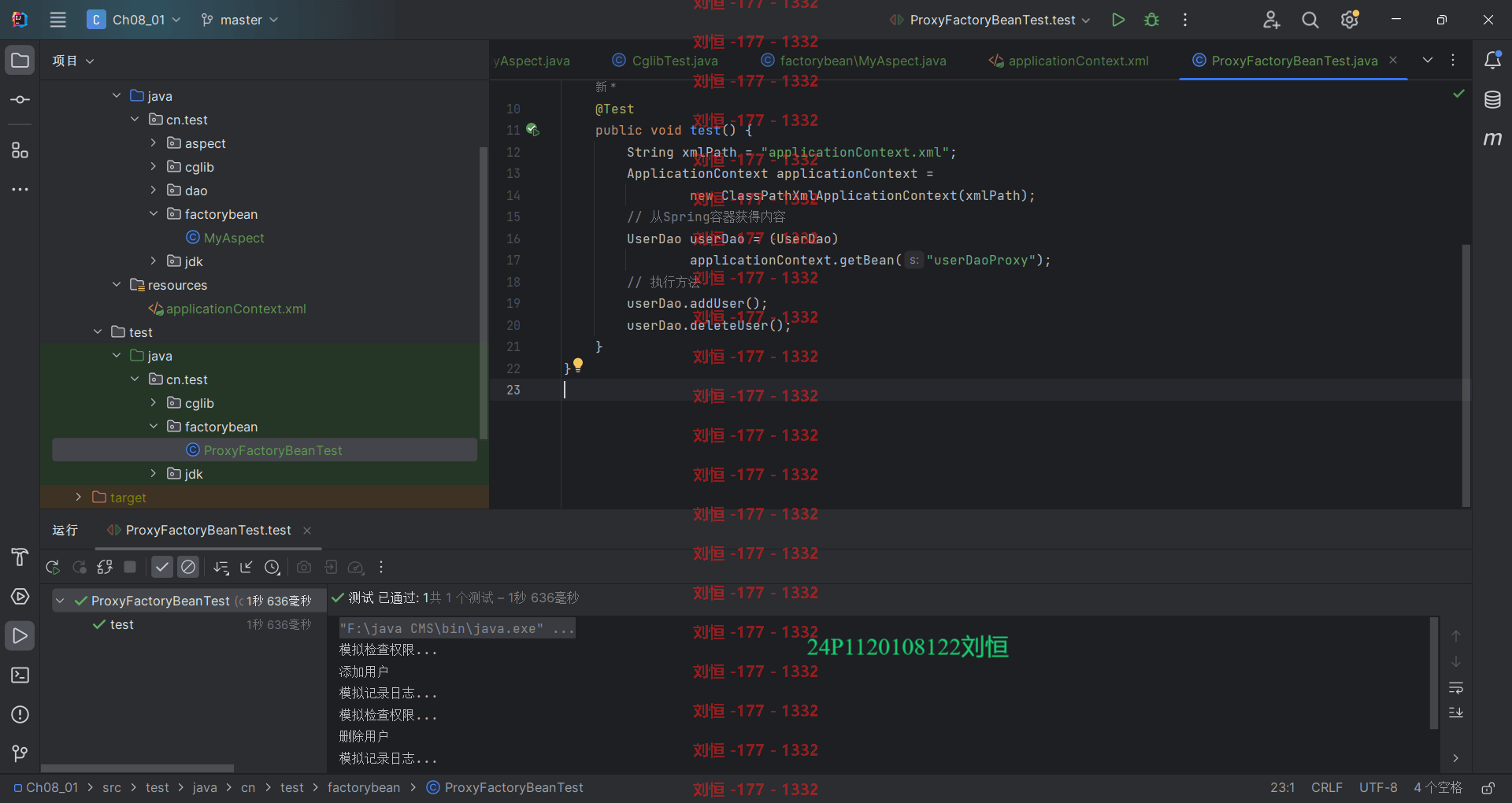Viewport: 1512px width, 803px height.
Task: Open the master branch dropdown
Action: [239, 20]
